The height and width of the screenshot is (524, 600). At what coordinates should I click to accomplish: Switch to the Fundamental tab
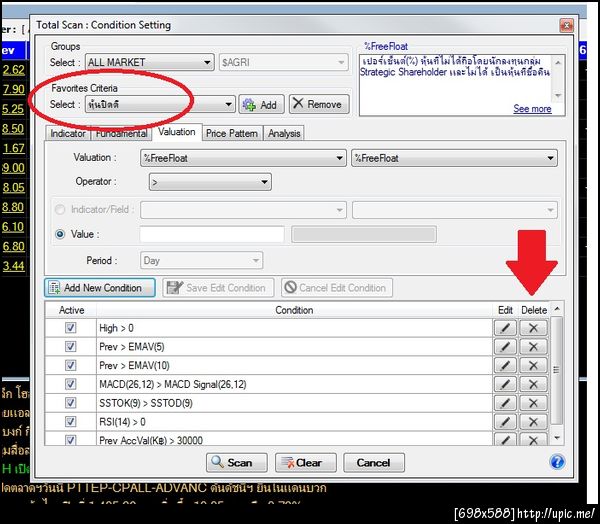click(x=121, y=133)
